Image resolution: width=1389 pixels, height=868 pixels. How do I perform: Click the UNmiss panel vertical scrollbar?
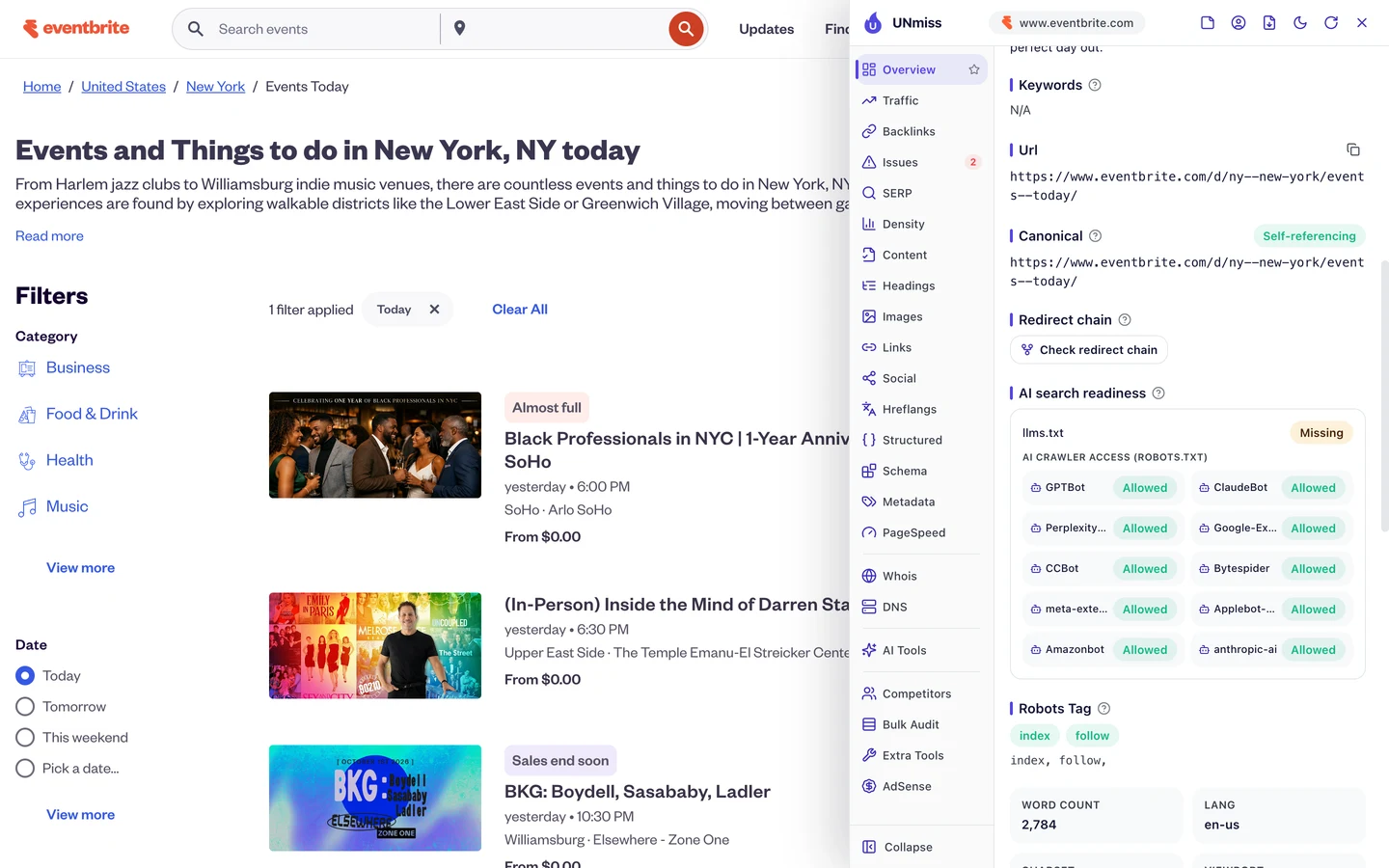click(x=1384, y=395)
